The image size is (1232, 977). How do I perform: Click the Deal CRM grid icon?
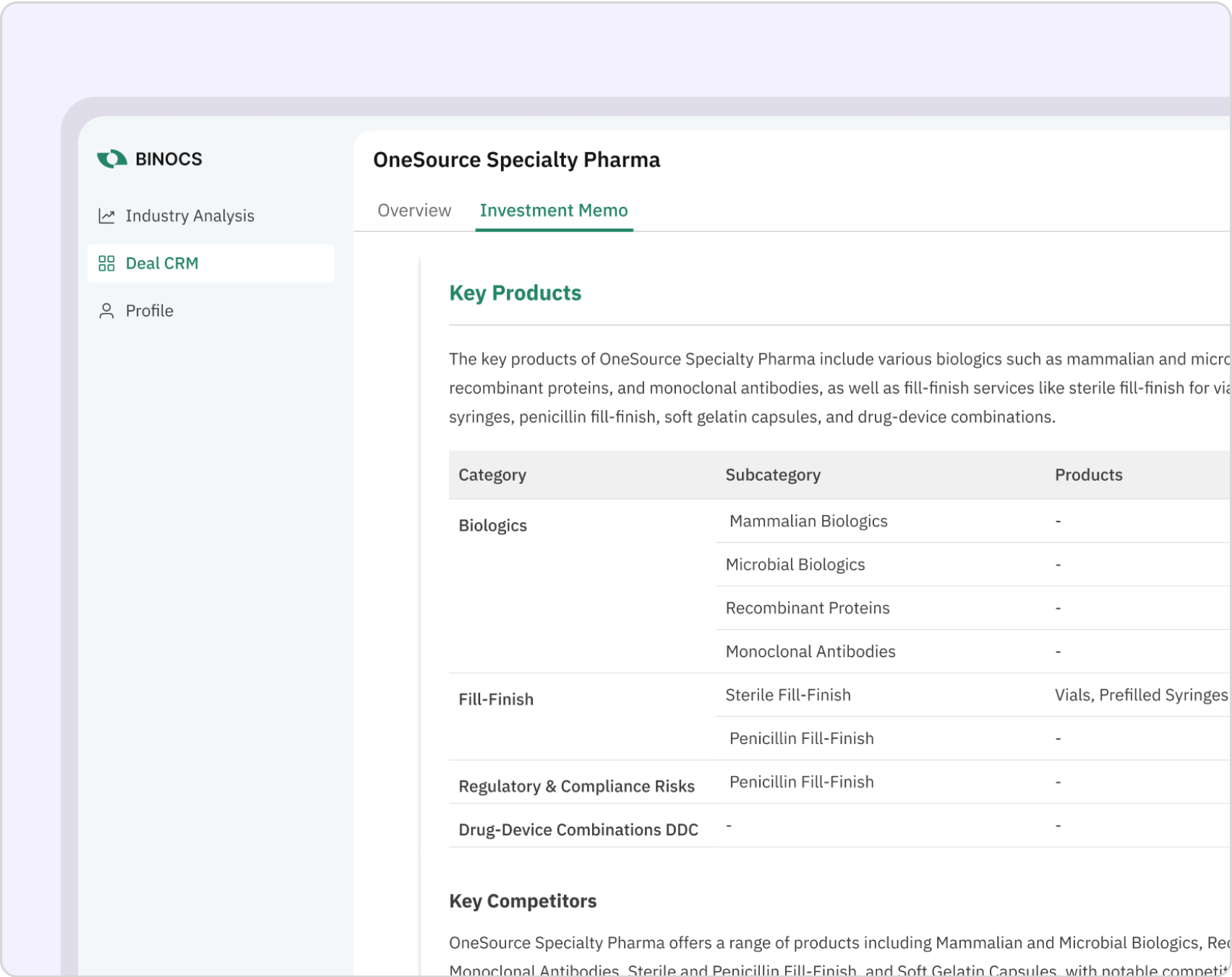point(106,263)
